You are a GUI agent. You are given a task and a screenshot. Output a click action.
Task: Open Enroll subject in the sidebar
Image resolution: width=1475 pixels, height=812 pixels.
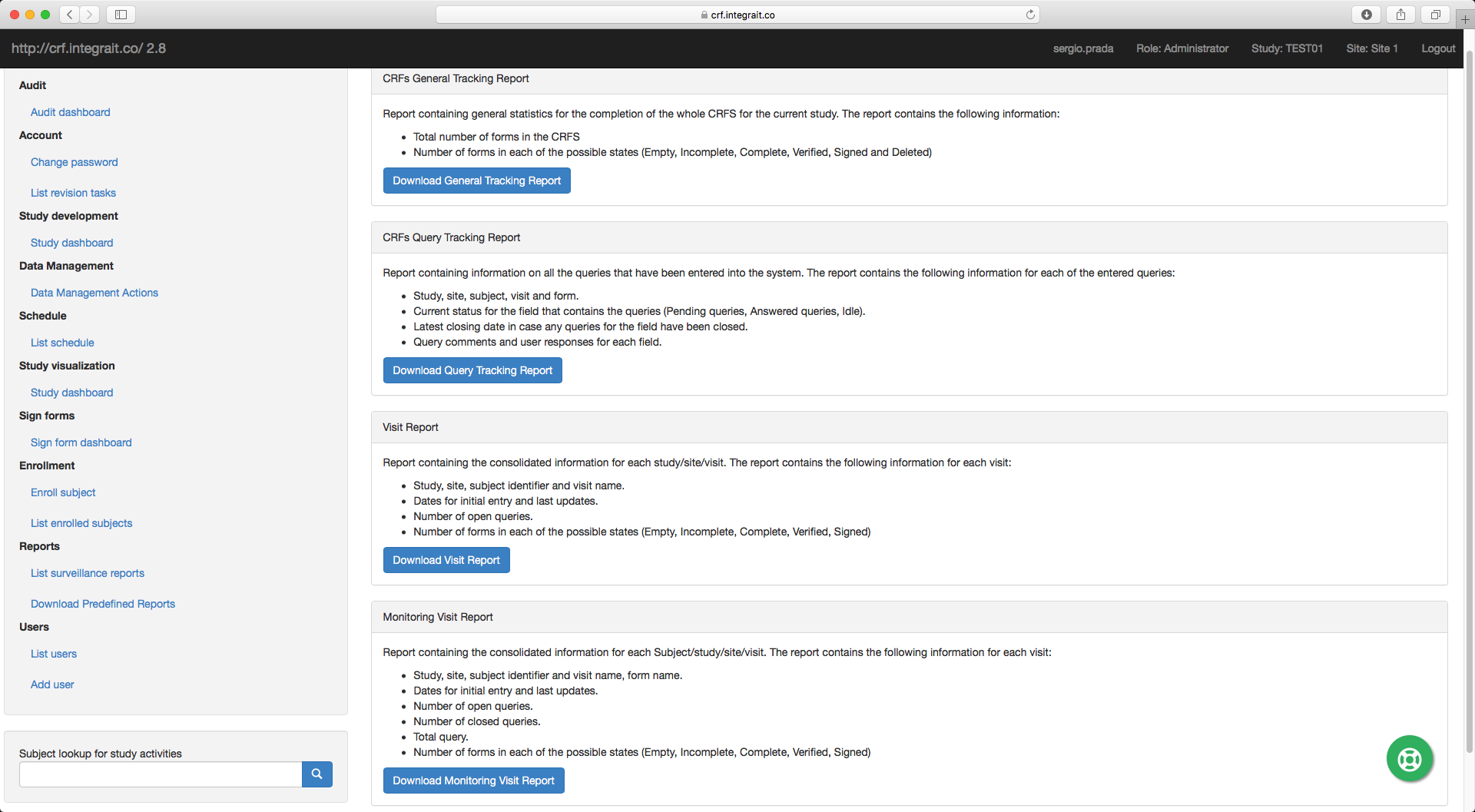pyautogui.click(x=63, y=492)
